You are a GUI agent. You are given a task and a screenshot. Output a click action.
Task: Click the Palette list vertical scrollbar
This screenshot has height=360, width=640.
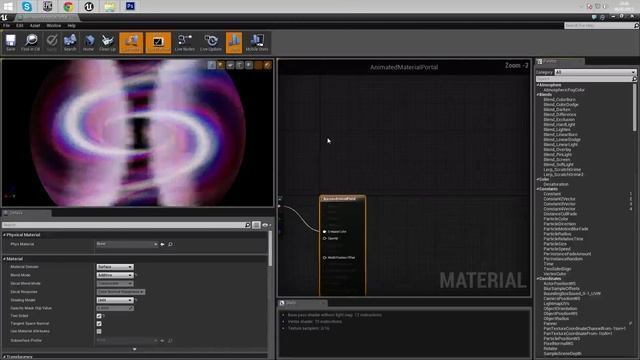tap(635, 107)
